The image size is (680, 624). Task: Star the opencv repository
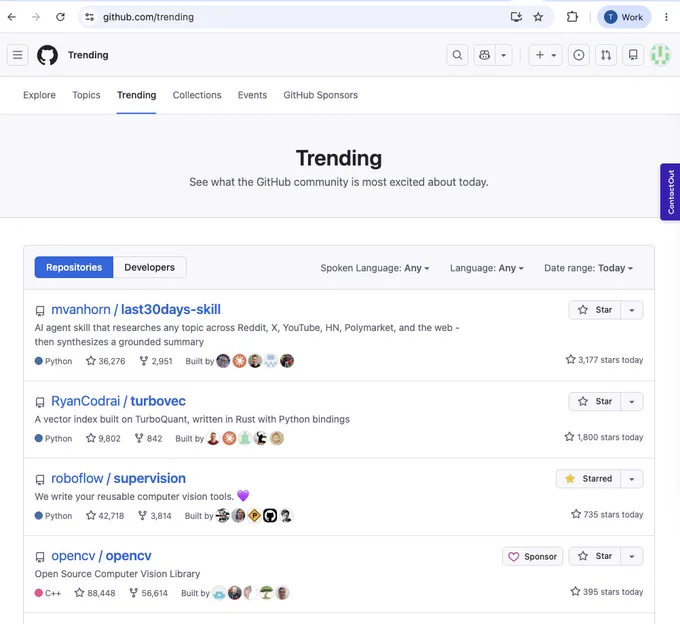(x=595, y=556)
